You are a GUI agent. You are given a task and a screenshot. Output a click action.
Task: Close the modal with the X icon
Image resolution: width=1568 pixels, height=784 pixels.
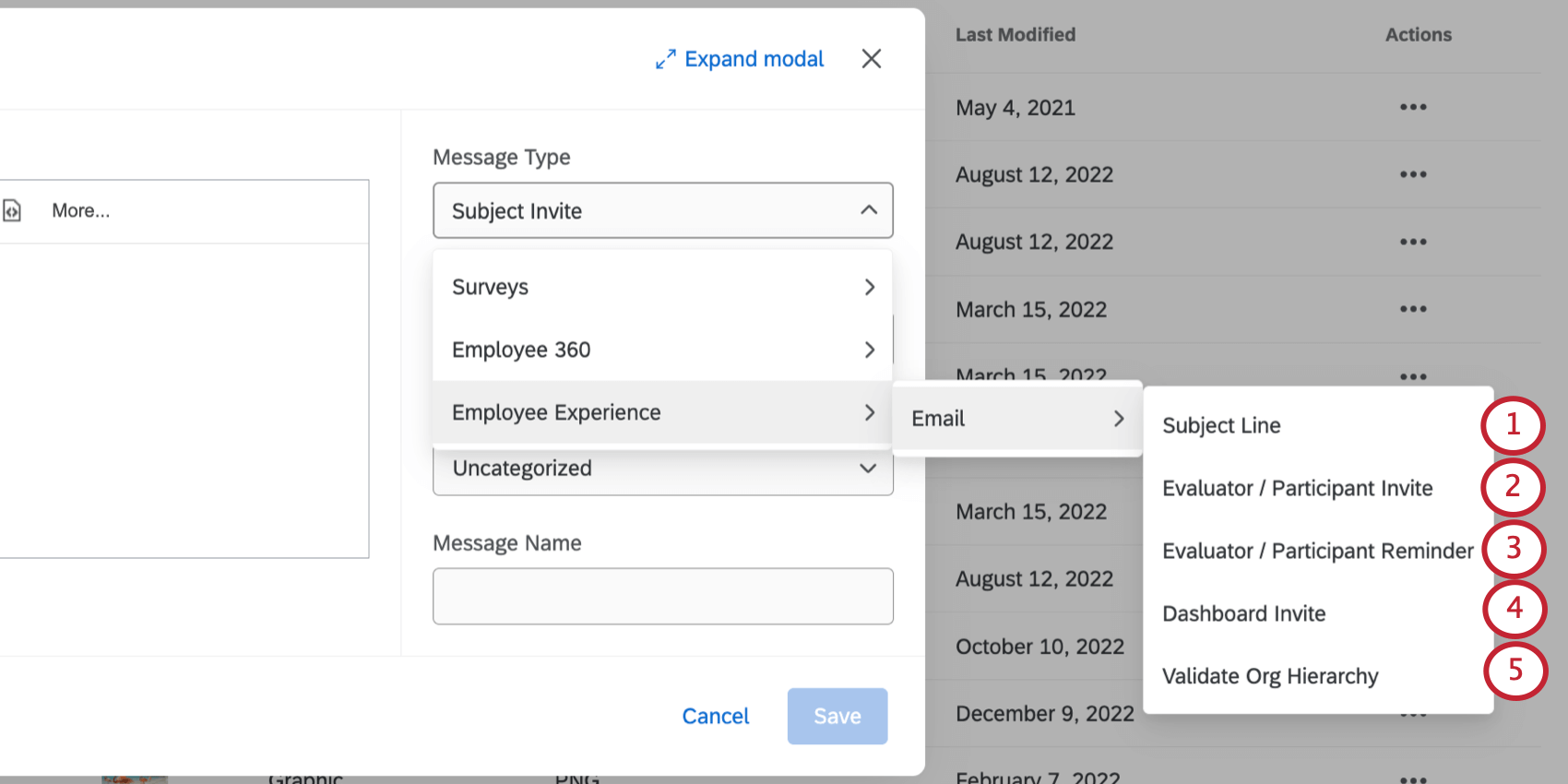pos(871,59)
